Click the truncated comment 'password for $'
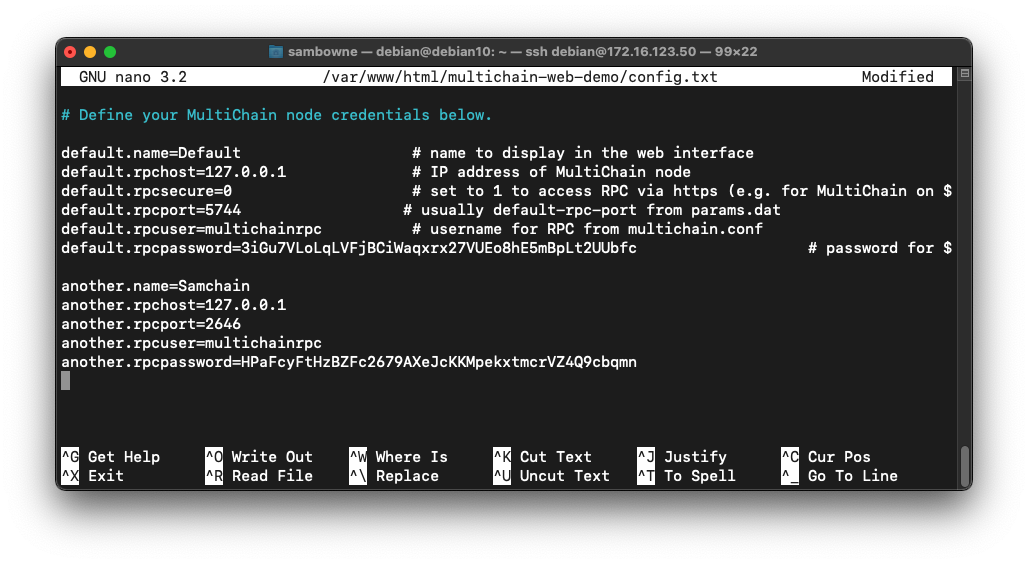The width and height of the screenshot is (1028, 564). point(880,248)
